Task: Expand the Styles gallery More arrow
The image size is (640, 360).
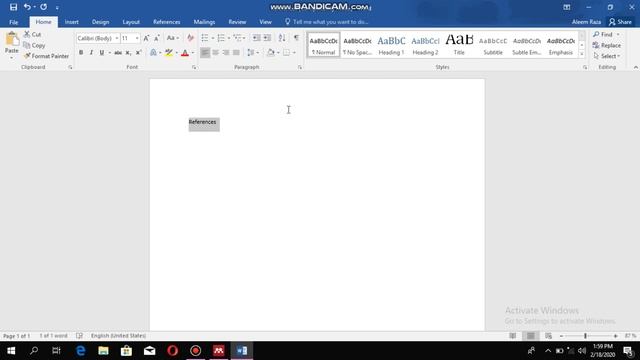Action: (582, 54)
